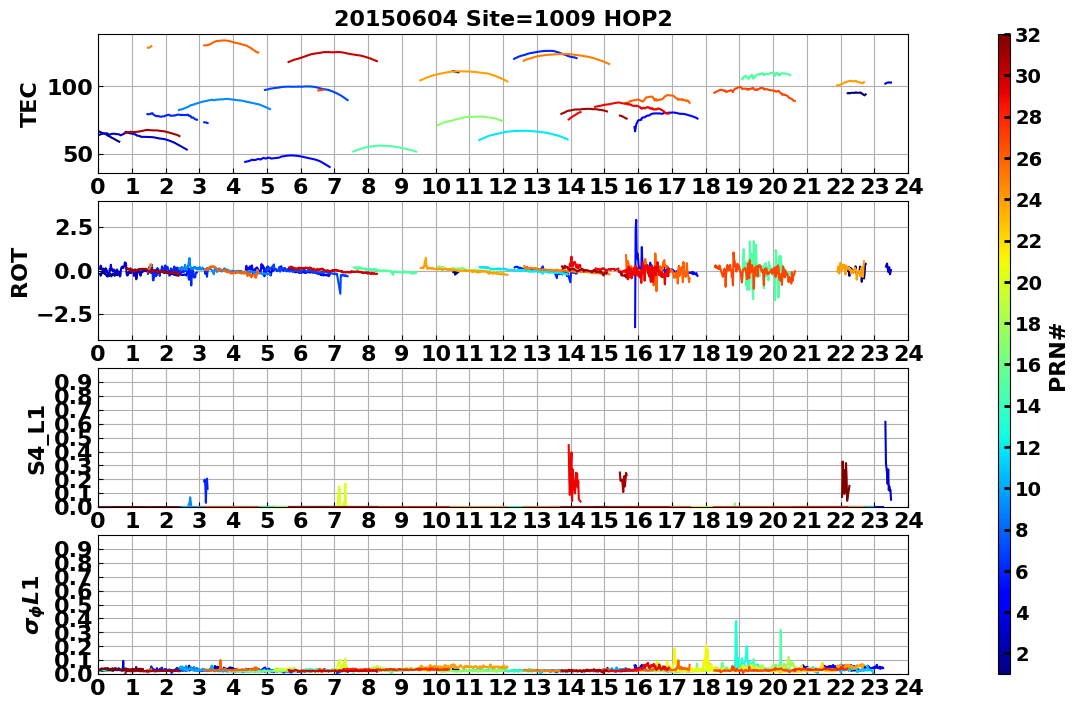Click the blue S4_L1 peak after hour 23
This screenshot has height=709, width=1077.
click(887, 460)
